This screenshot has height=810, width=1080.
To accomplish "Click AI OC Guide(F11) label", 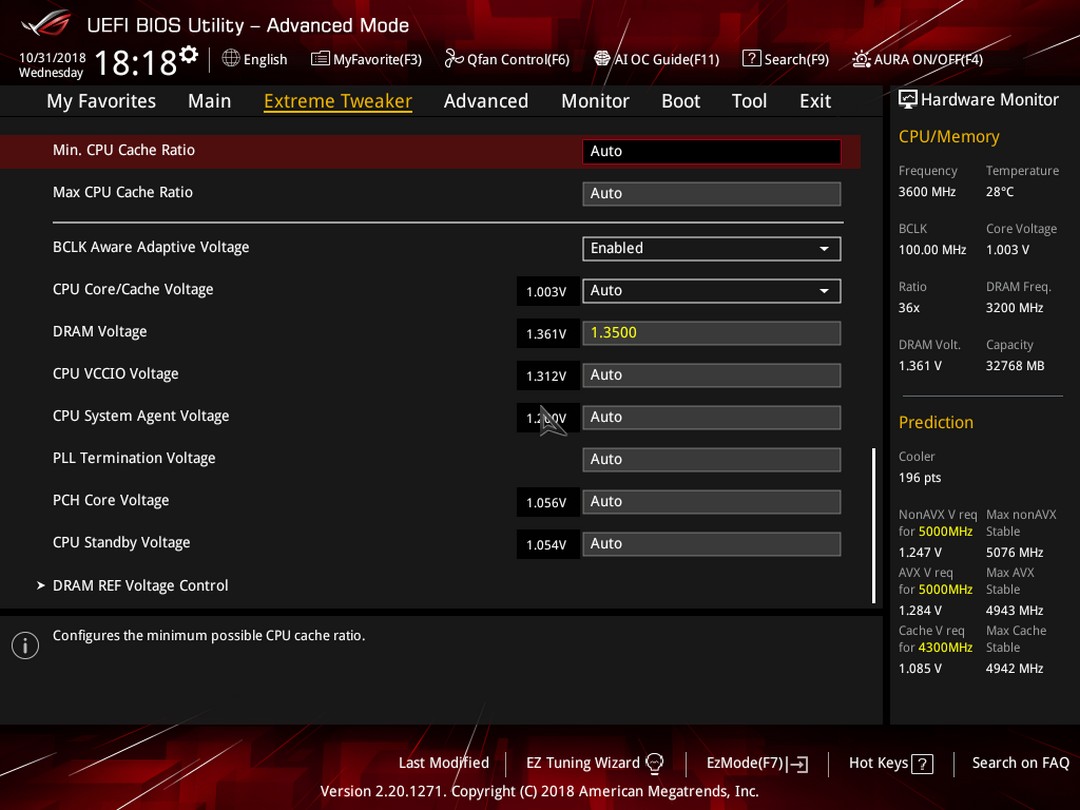I will pos(666,59).
